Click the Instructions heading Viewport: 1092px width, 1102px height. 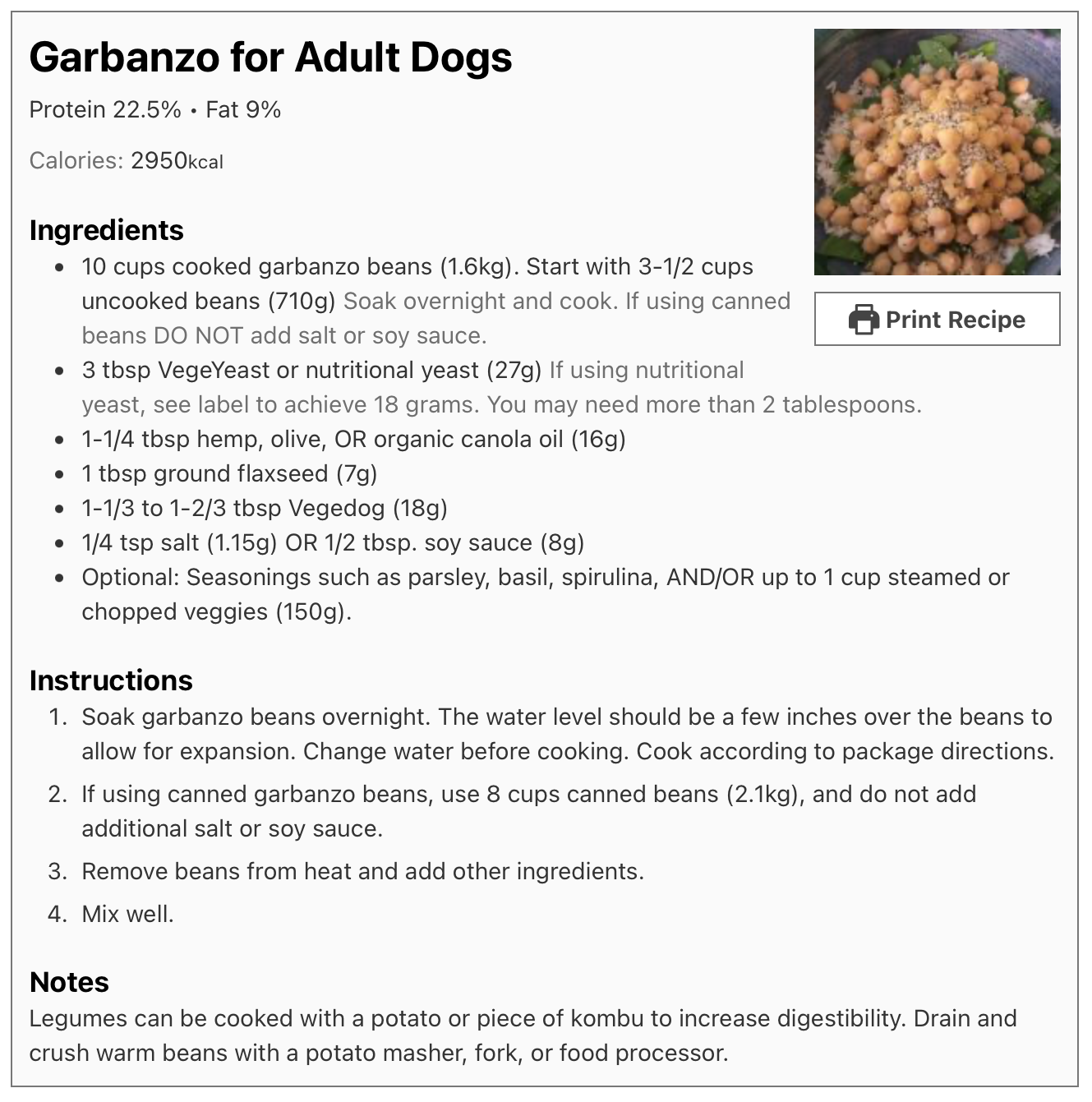[x=111, y=680]
